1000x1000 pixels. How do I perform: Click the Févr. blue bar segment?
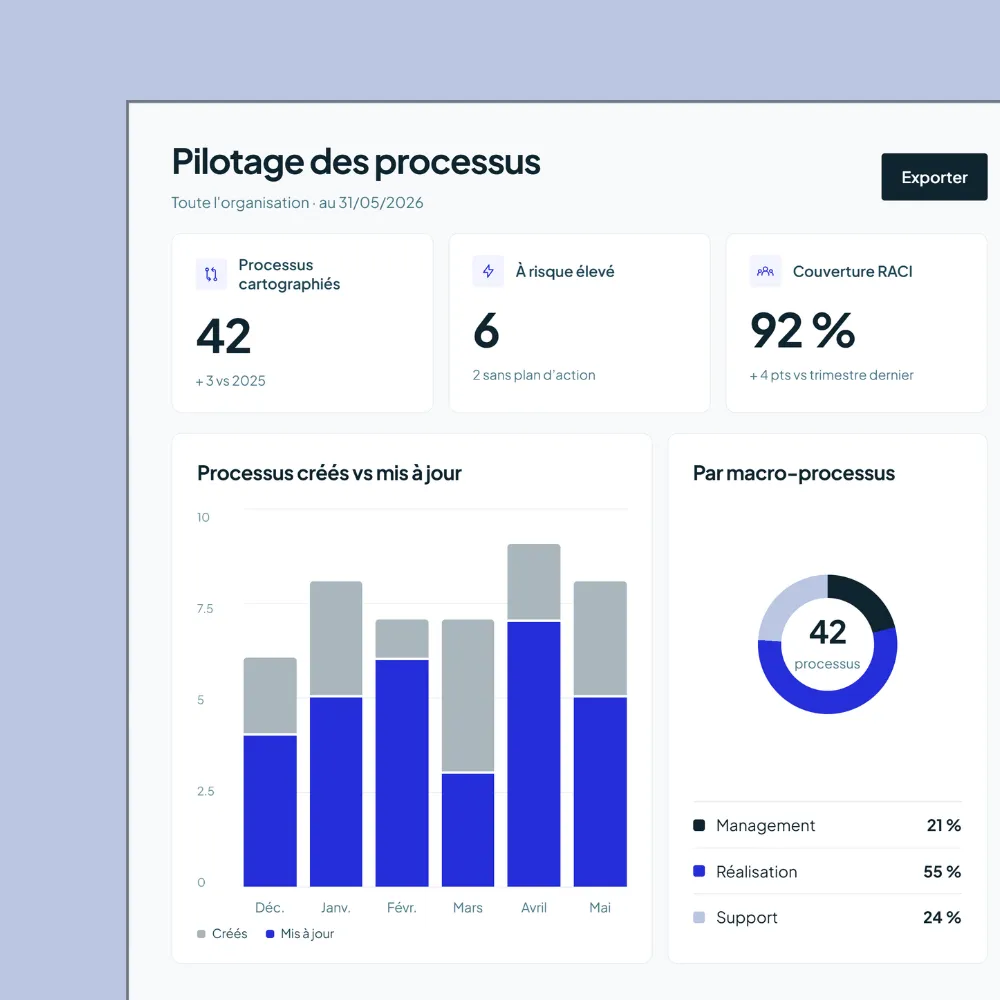[402, 773]
